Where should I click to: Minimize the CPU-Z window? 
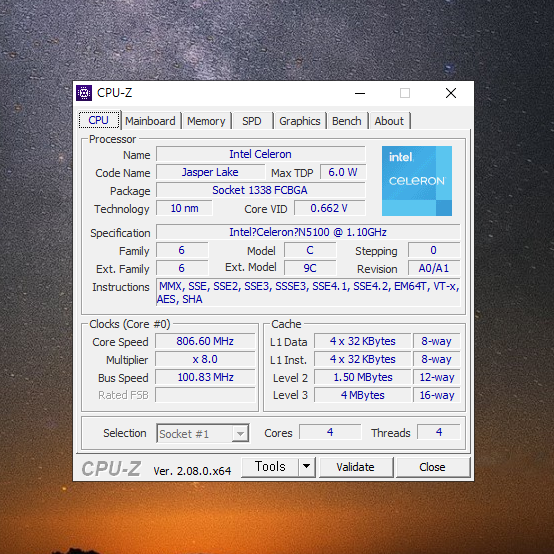click(x=360, y=93)
